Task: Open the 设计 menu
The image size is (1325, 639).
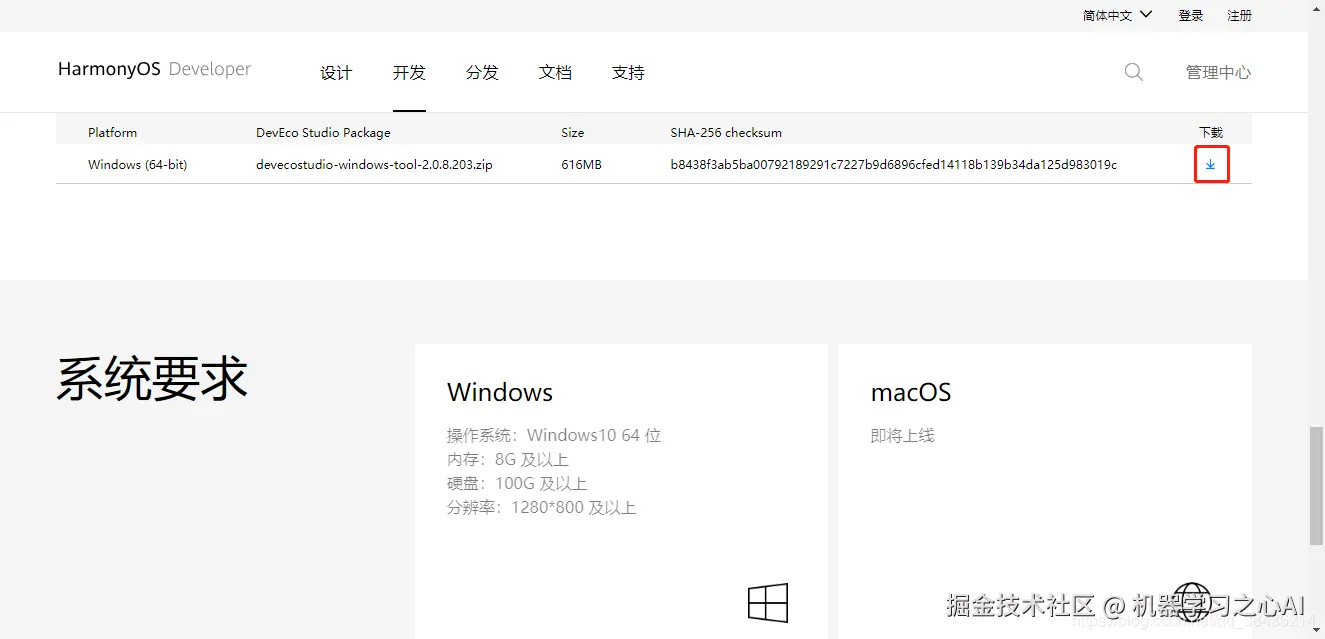Action: 336,73
